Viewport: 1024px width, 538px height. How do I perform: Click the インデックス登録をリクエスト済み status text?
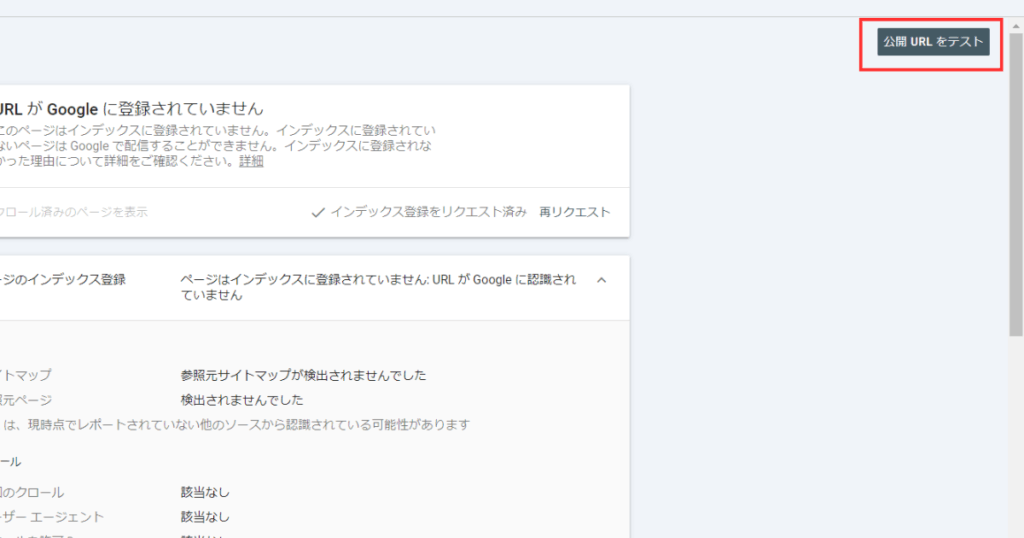(428, 212)
